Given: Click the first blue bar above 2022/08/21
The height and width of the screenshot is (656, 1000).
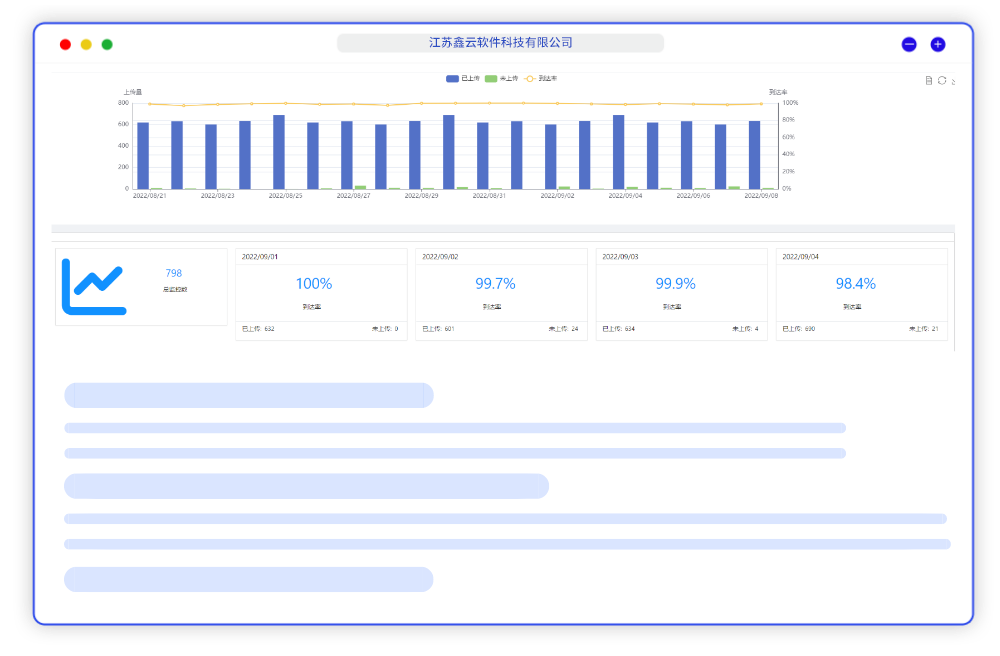Looking at the screenshot, I should pos(143,155).
